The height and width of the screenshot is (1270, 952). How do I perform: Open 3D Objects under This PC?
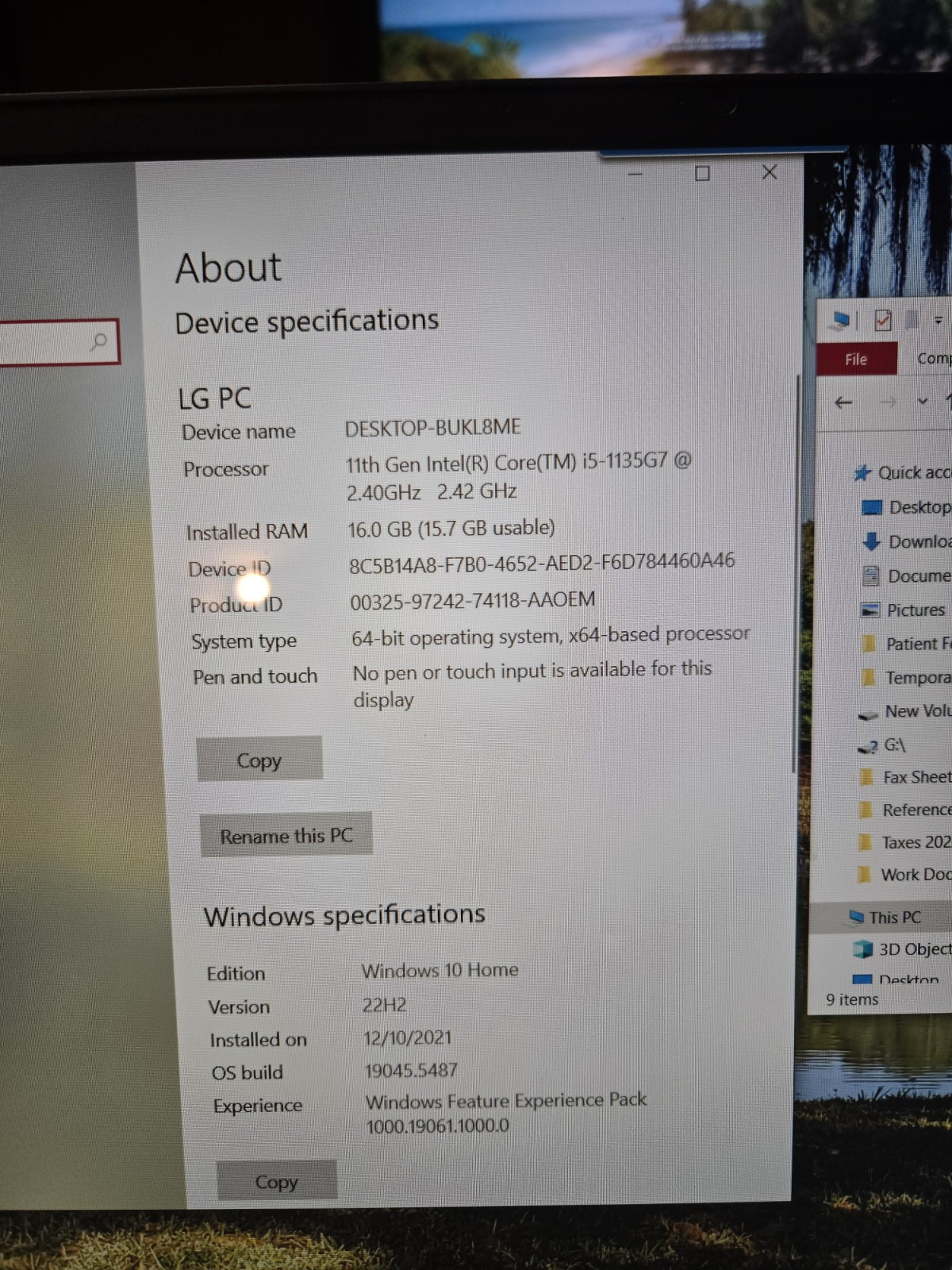click(x=901, y=949)
